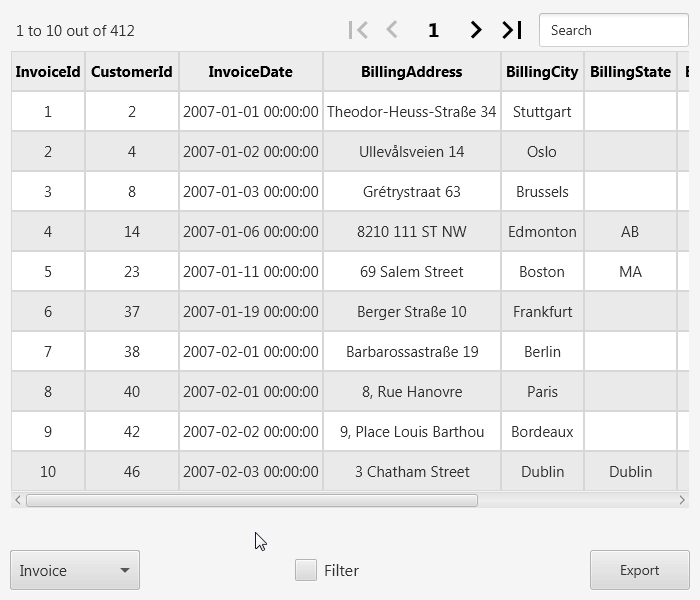Enable the Filter checkbox

307,570
